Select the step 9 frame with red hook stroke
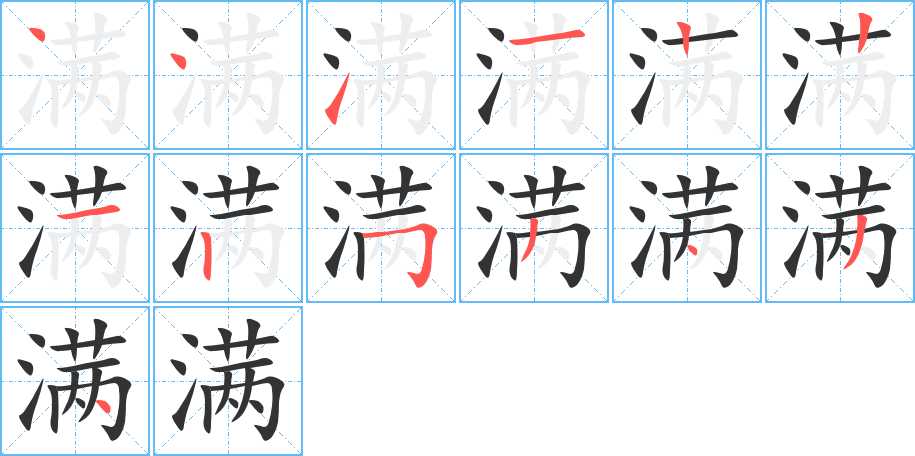This screenshot has height=456, width=915. click(380, 228)
